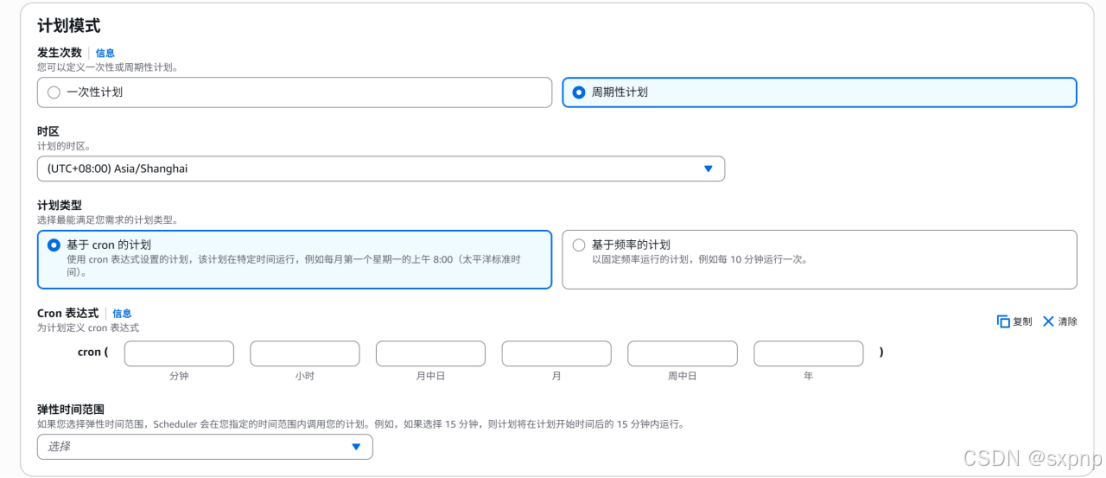The width and height of the screenshot is (1106, 478).
Task: Expand the 弹性时间范围 选择 dropdown
Action: click(205, 447)
